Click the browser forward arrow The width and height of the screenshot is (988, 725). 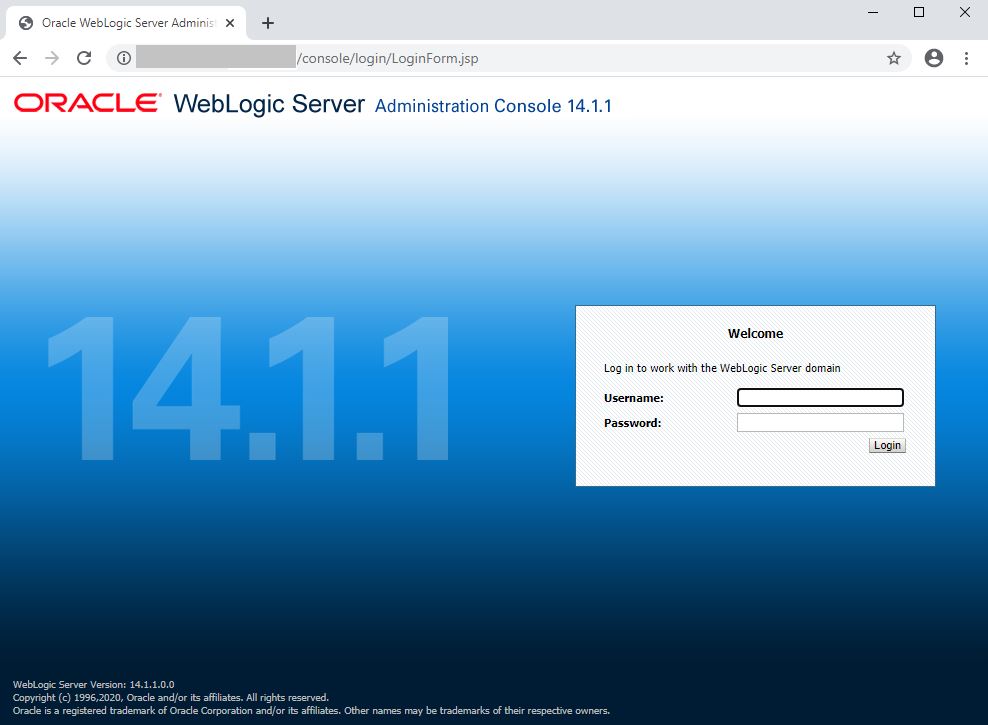point(52,59)
